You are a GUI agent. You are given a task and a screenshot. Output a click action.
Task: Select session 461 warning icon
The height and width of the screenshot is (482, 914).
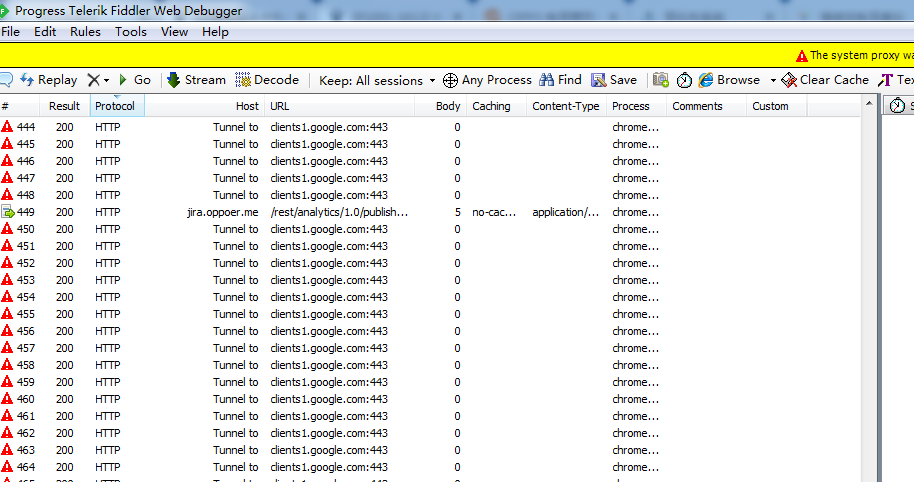pos(7,416)
